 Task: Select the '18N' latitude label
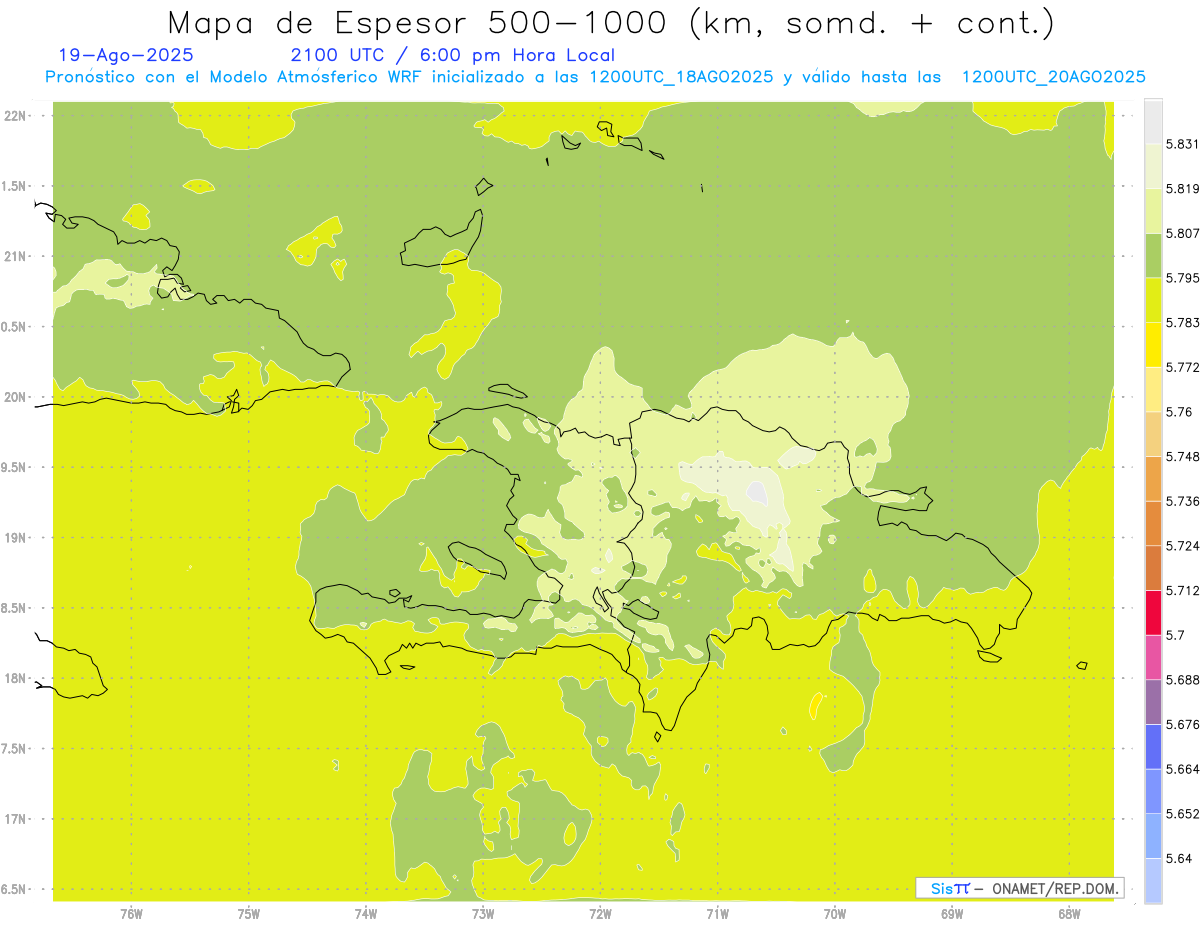click(x=15, y=678)
